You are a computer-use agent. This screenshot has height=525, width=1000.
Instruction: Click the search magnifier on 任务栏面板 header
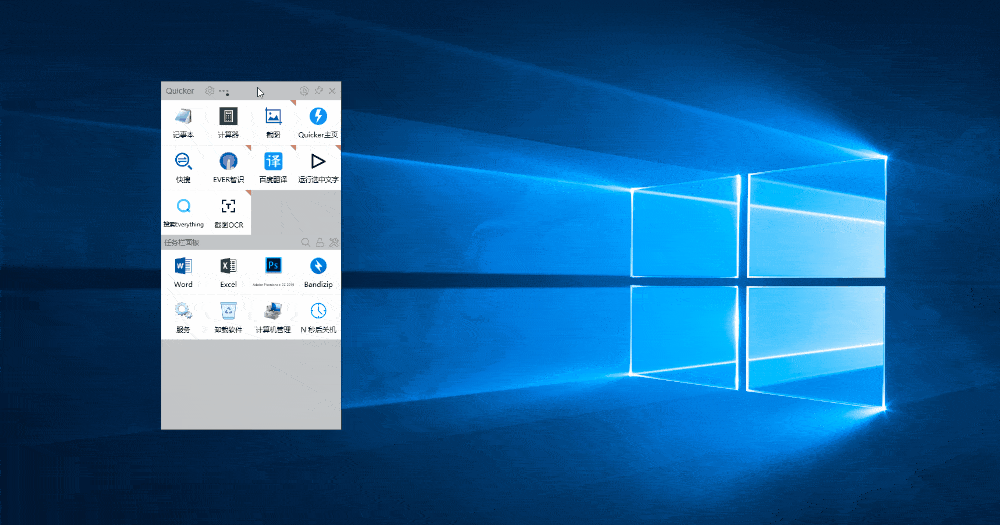[305, 242]
